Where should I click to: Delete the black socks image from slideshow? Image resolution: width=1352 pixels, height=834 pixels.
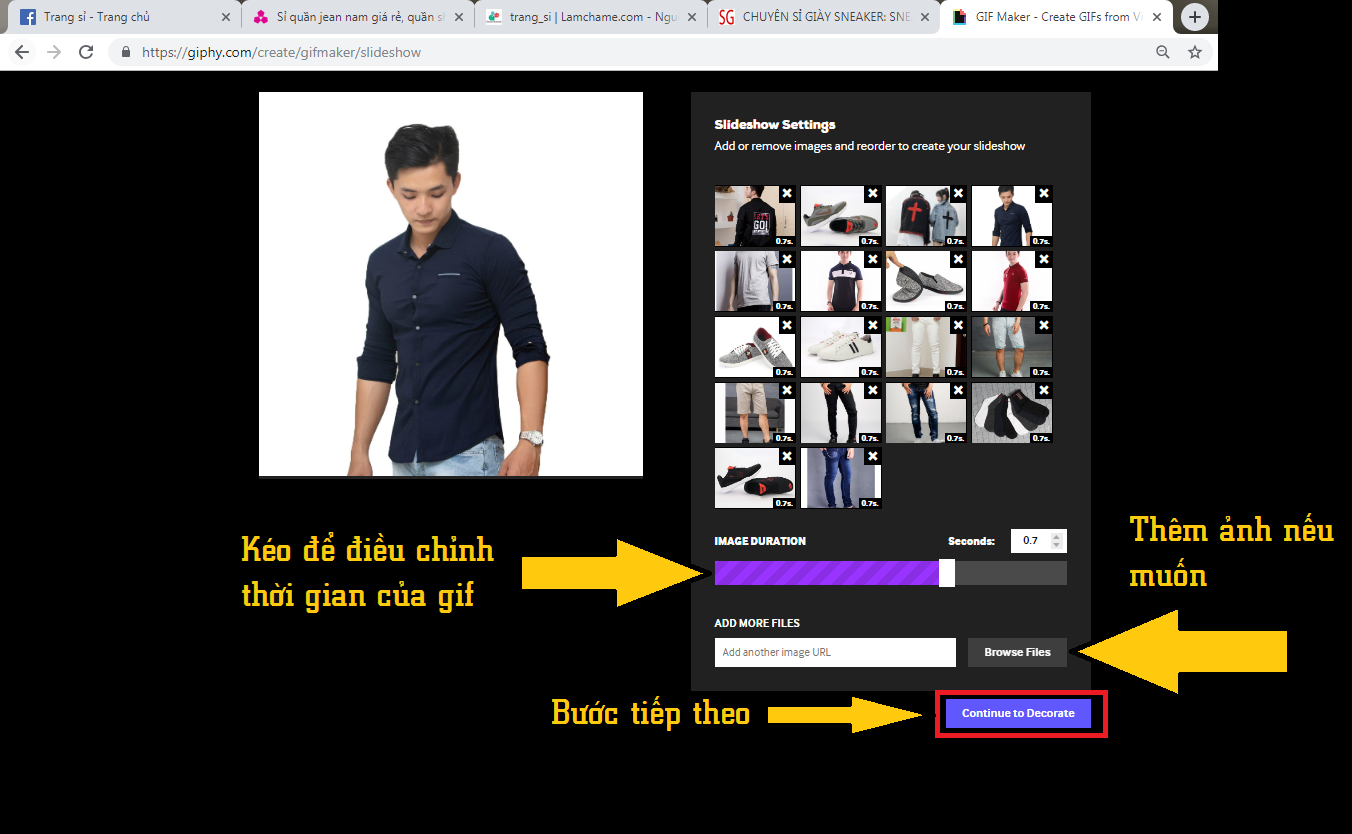tap(1043, 391)
